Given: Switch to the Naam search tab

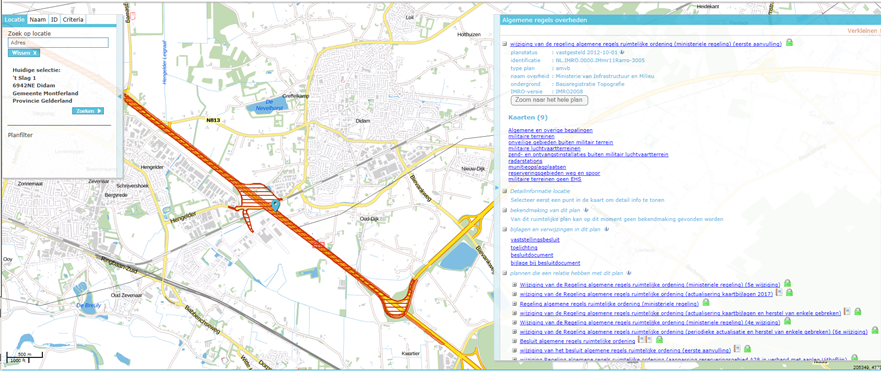Looking at the screenshot, I should pos(38,20).
